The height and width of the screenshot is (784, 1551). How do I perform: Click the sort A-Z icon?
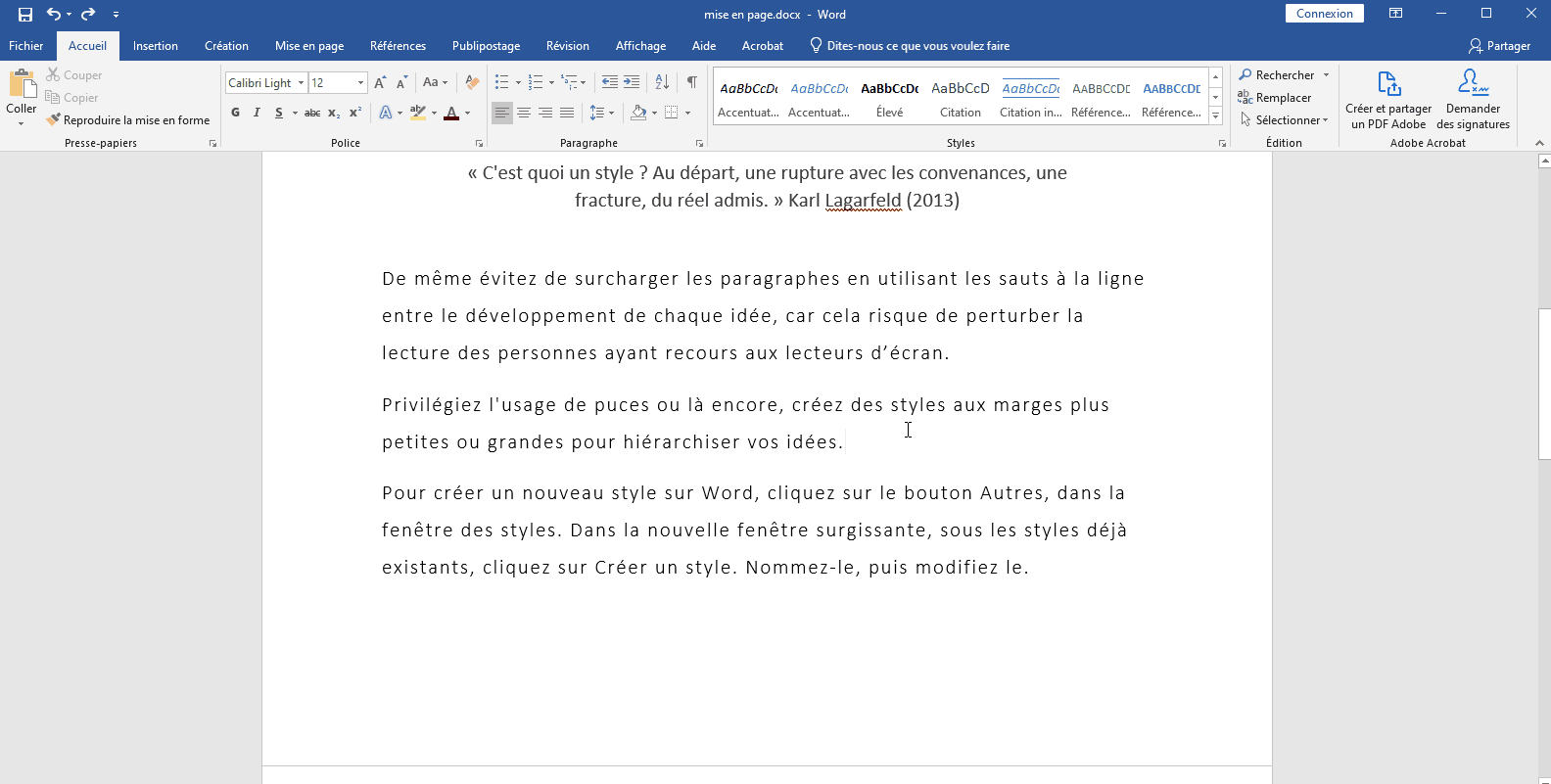click(662, 83)
